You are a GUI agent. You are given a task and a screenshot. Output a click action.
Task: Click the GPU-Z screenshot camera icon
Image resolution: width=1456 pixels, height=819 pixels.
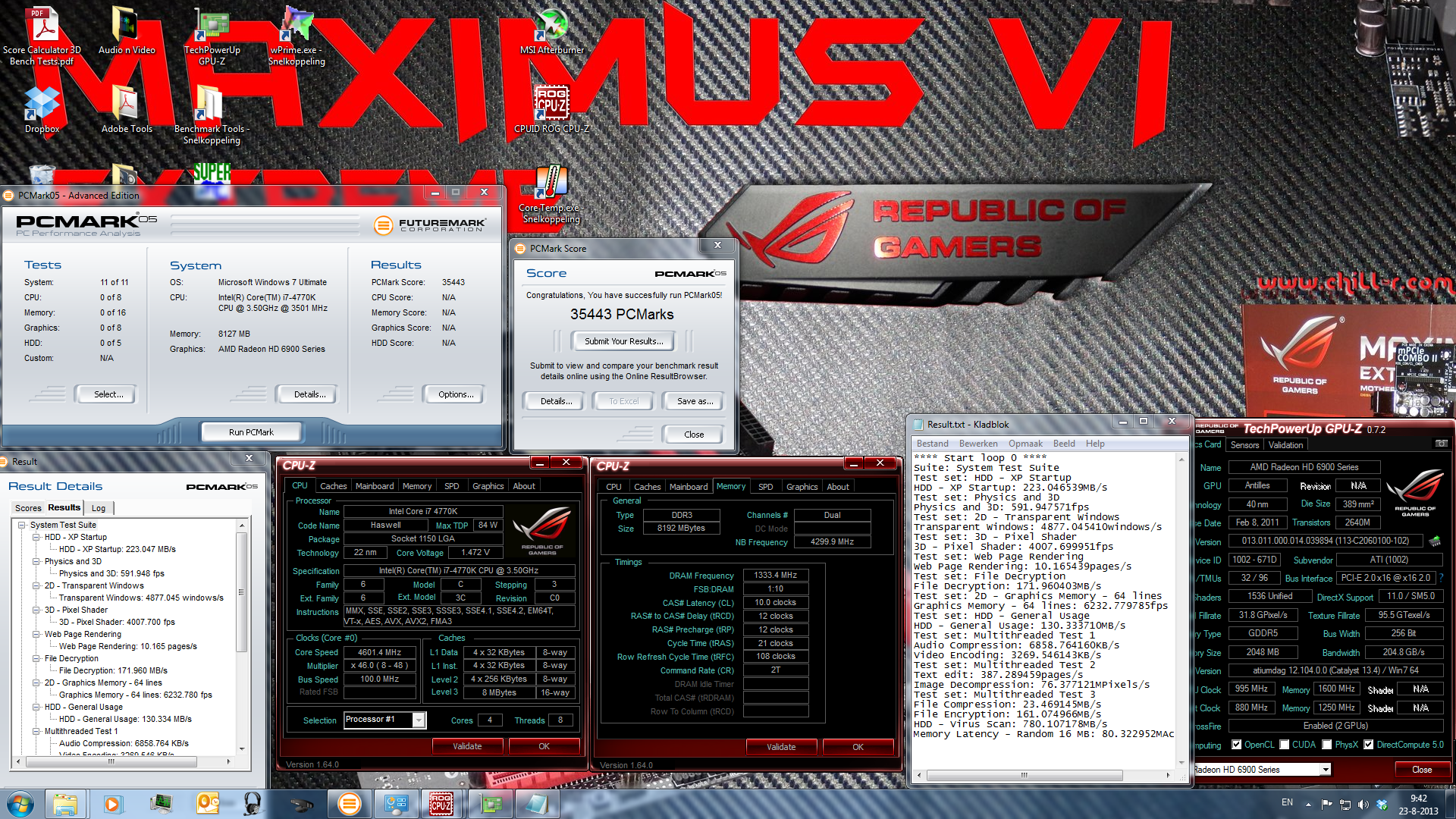(x=1441, y=444)
